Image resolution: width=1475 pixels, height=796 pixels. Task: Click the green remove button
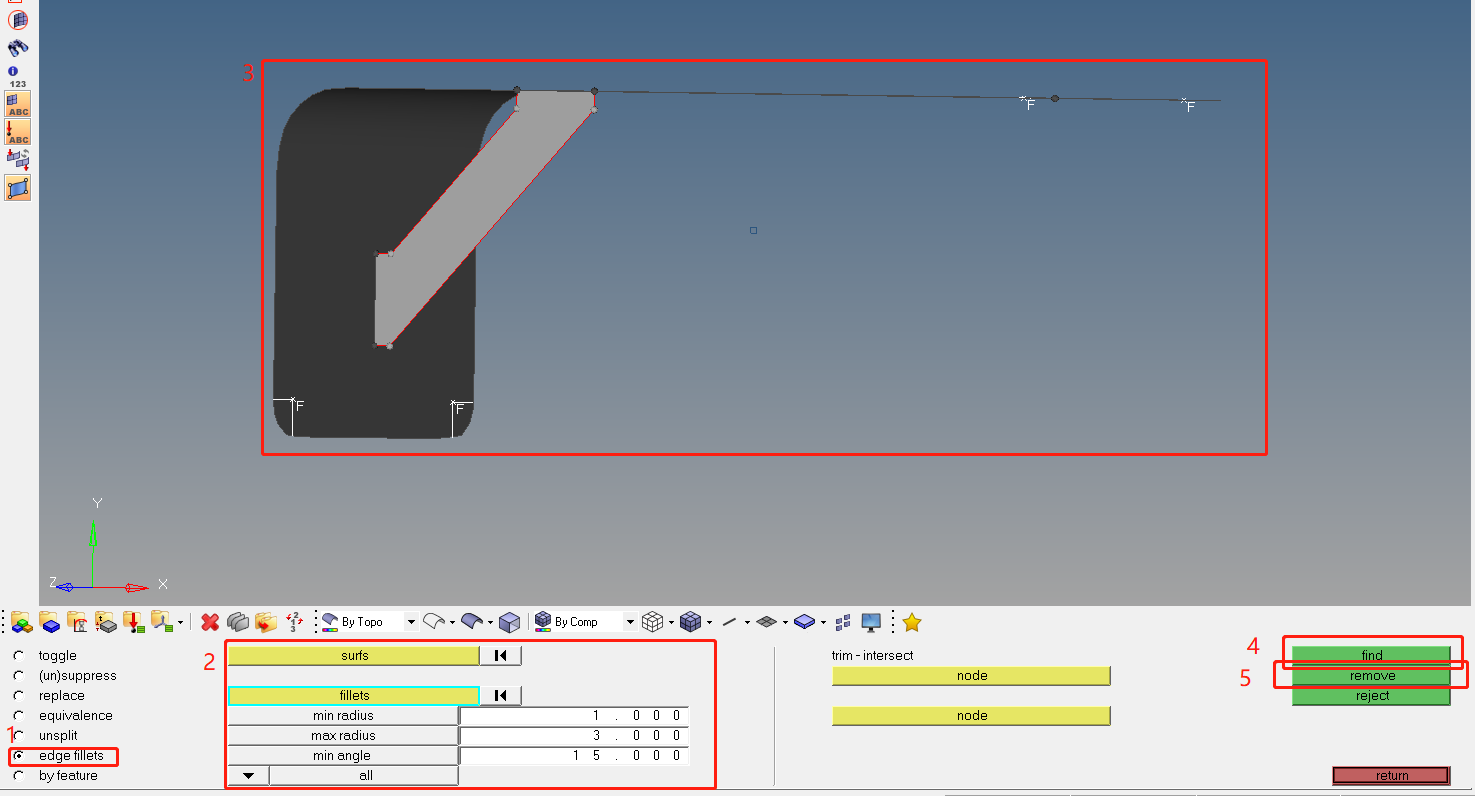[1371, 676]
